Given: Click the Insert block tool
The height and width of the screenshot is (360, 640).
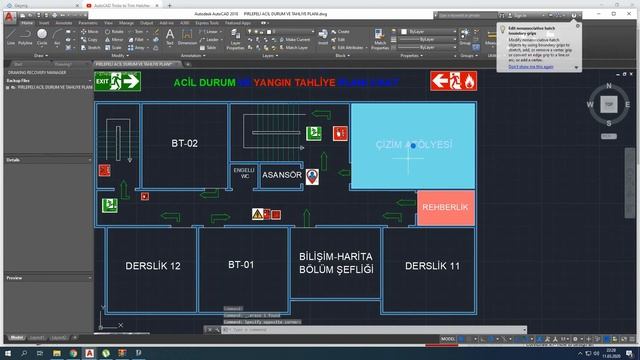Looking at the screenshot, I should click(x=323, y=37).
